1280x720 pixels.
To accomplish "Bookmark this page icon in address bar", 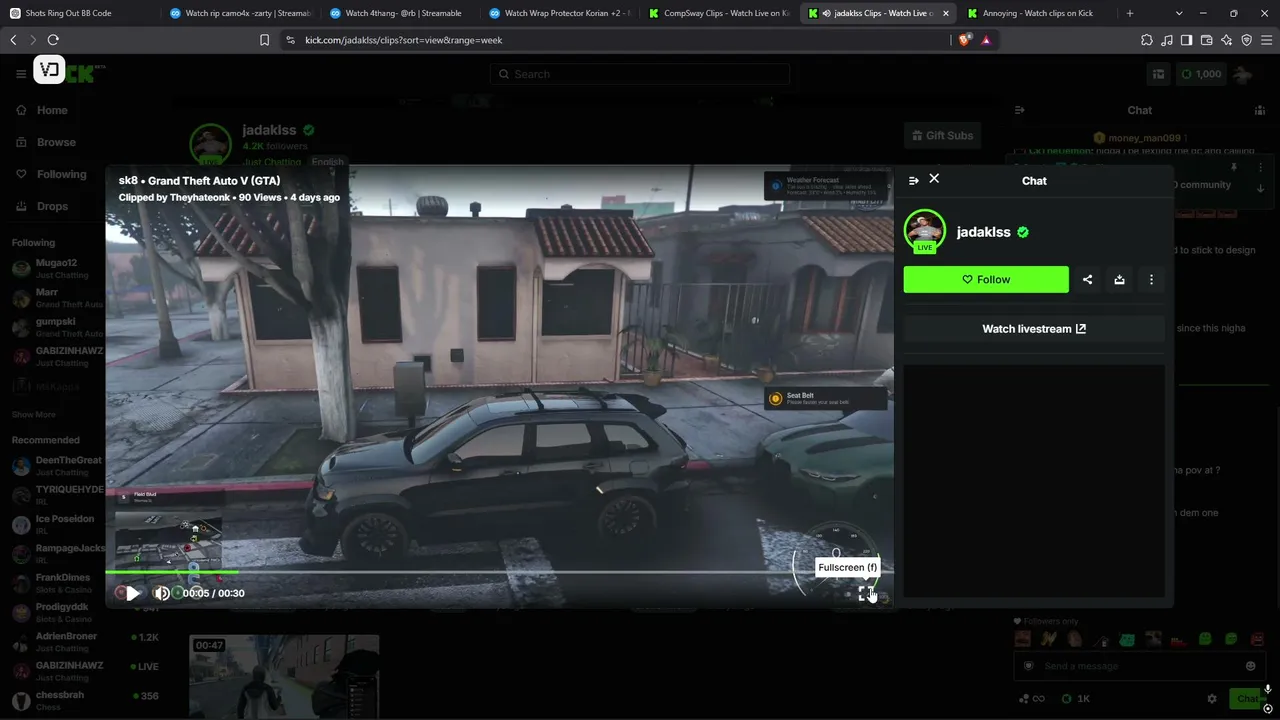I will 264,40.
